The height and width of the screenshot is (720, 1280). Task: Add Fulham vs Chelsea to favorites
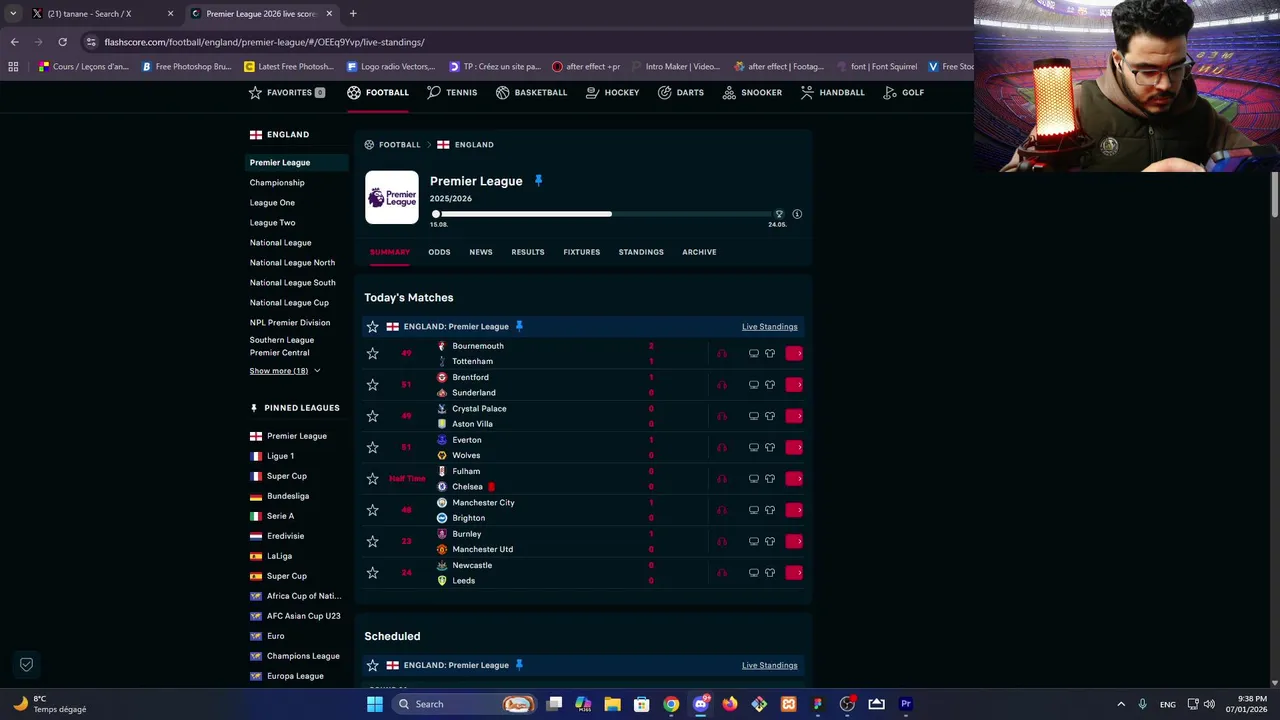372,479
